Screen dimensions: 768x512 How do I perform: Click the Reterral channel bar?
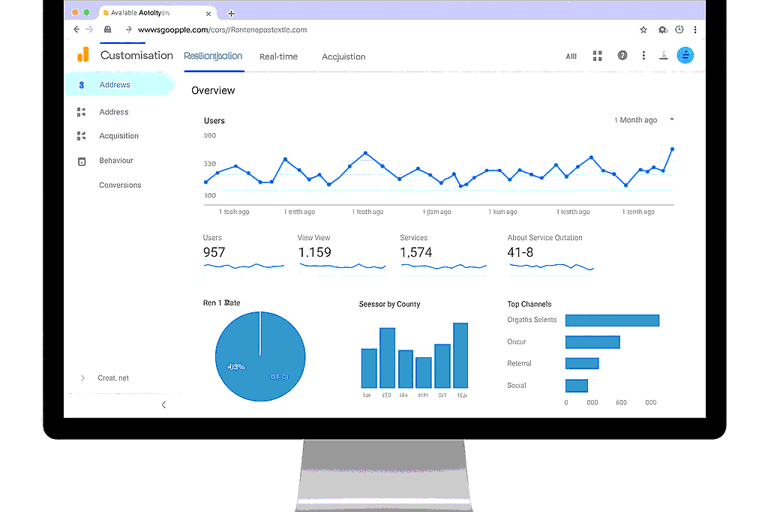[582, 363]
